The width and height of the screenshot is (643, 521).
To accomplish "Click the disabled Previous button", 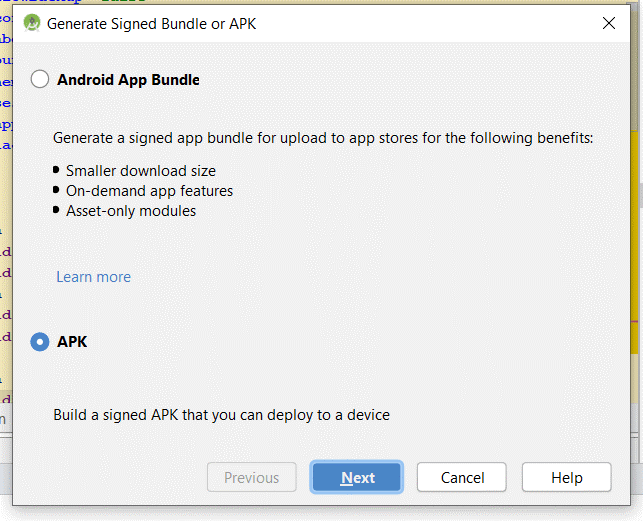I will click(x=251, y=478).
